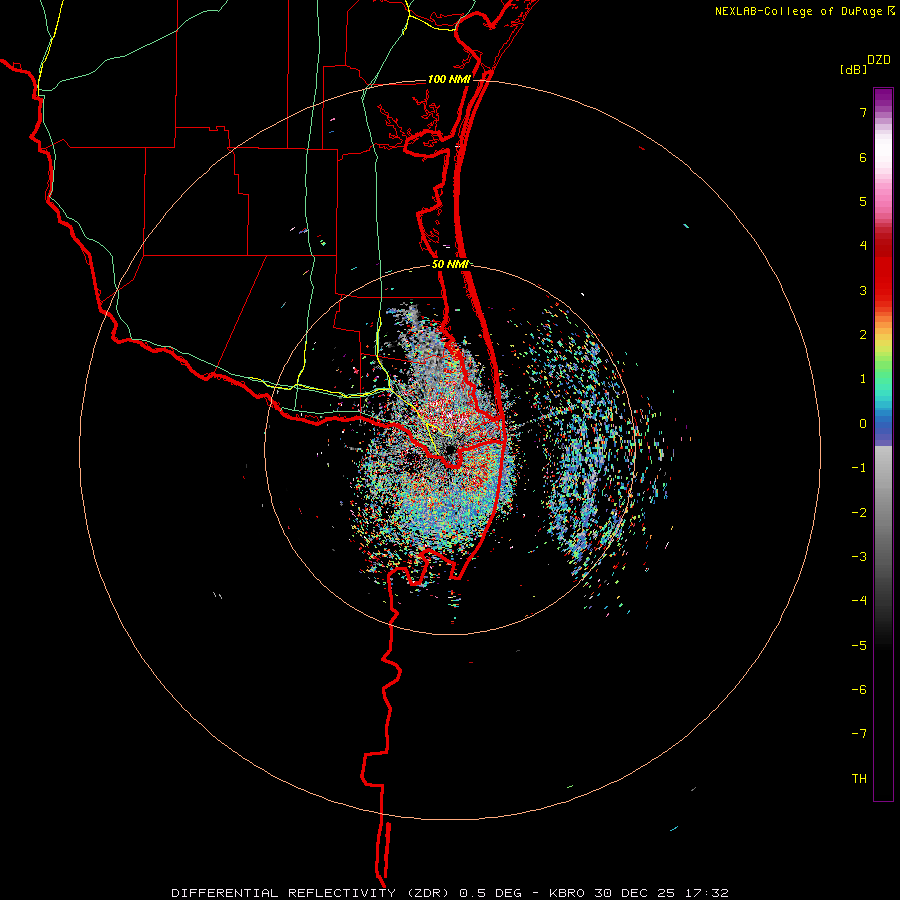Click the 50 NMI range ring label
Image resolution: width=900 pixels, height=900 pixels.
click(451, 265)
